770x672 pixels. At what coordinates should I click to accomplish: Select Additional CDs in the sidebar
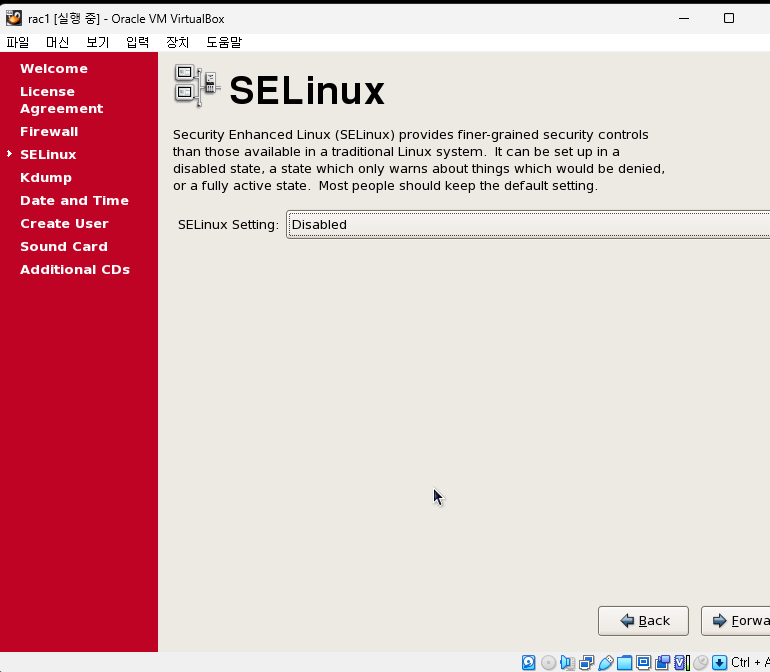75,270
